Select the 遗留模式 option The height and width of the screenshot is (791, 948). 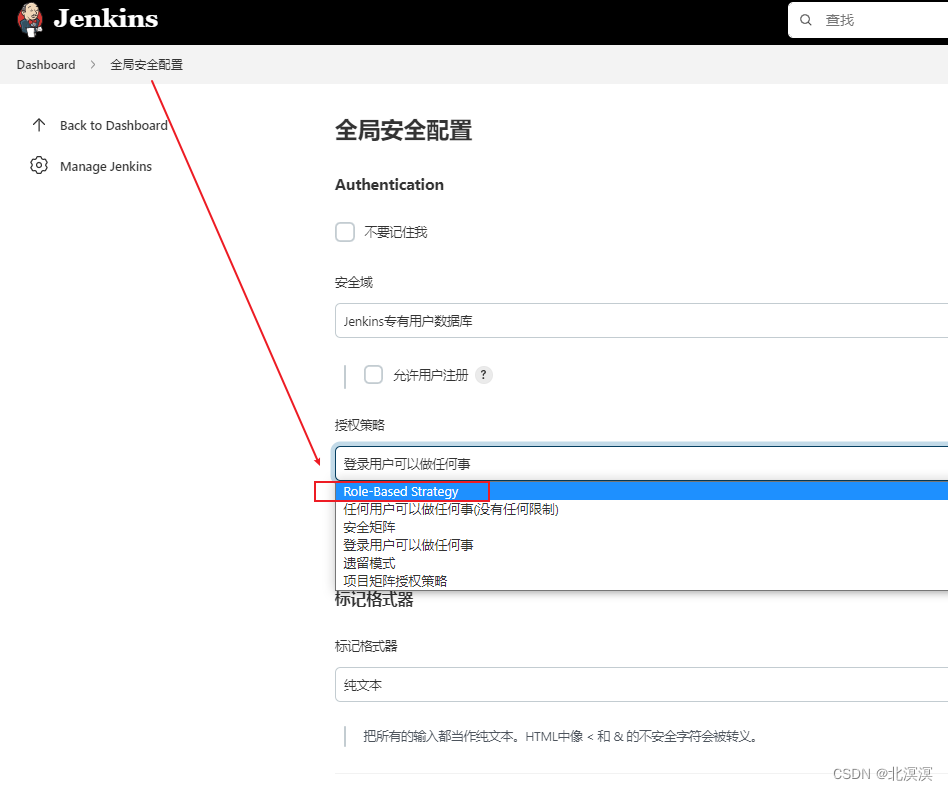pos(641,563)
